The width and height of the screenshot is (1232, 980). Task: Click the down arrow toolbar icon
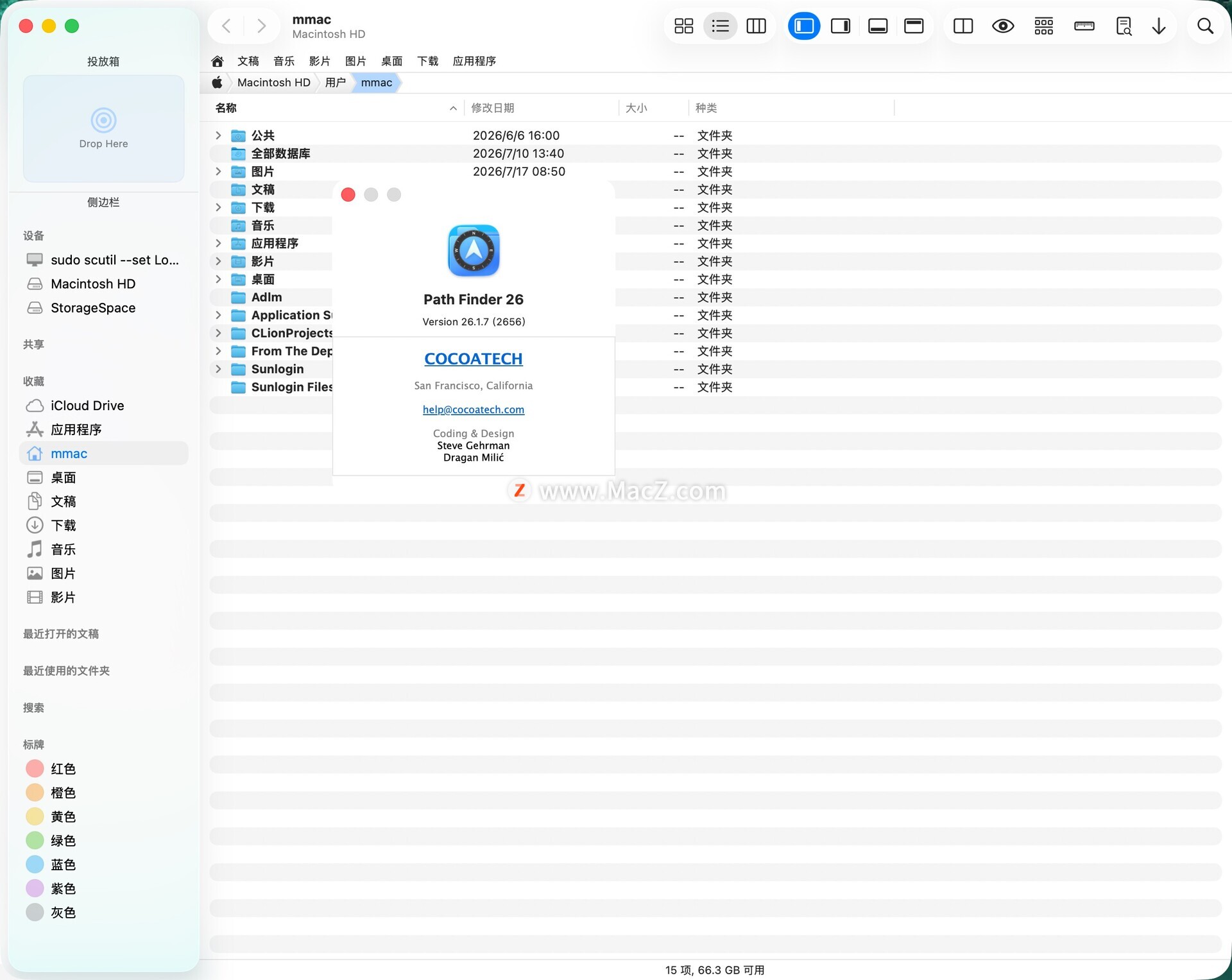pos(1159,26)
